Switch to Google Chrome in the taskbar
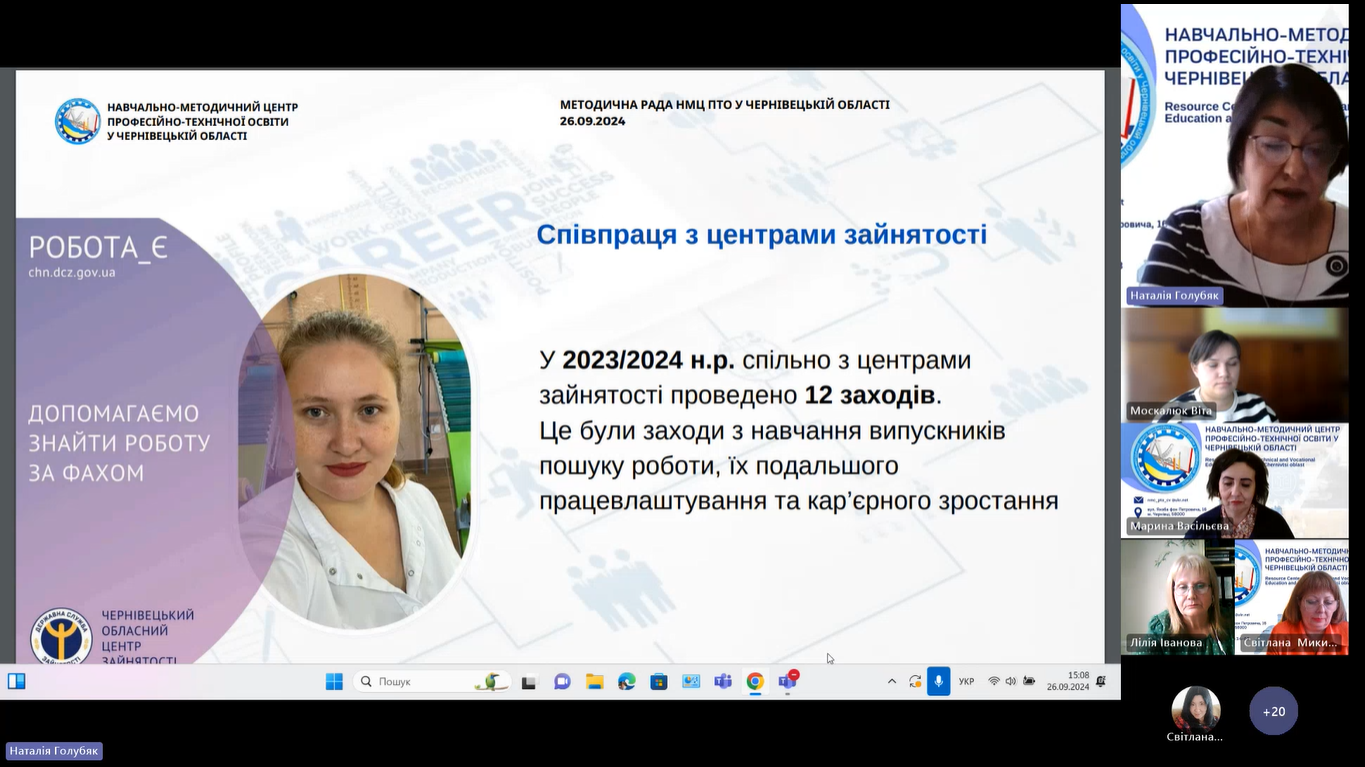Screen dimensions: 1365x767 [x=755, y=681]
